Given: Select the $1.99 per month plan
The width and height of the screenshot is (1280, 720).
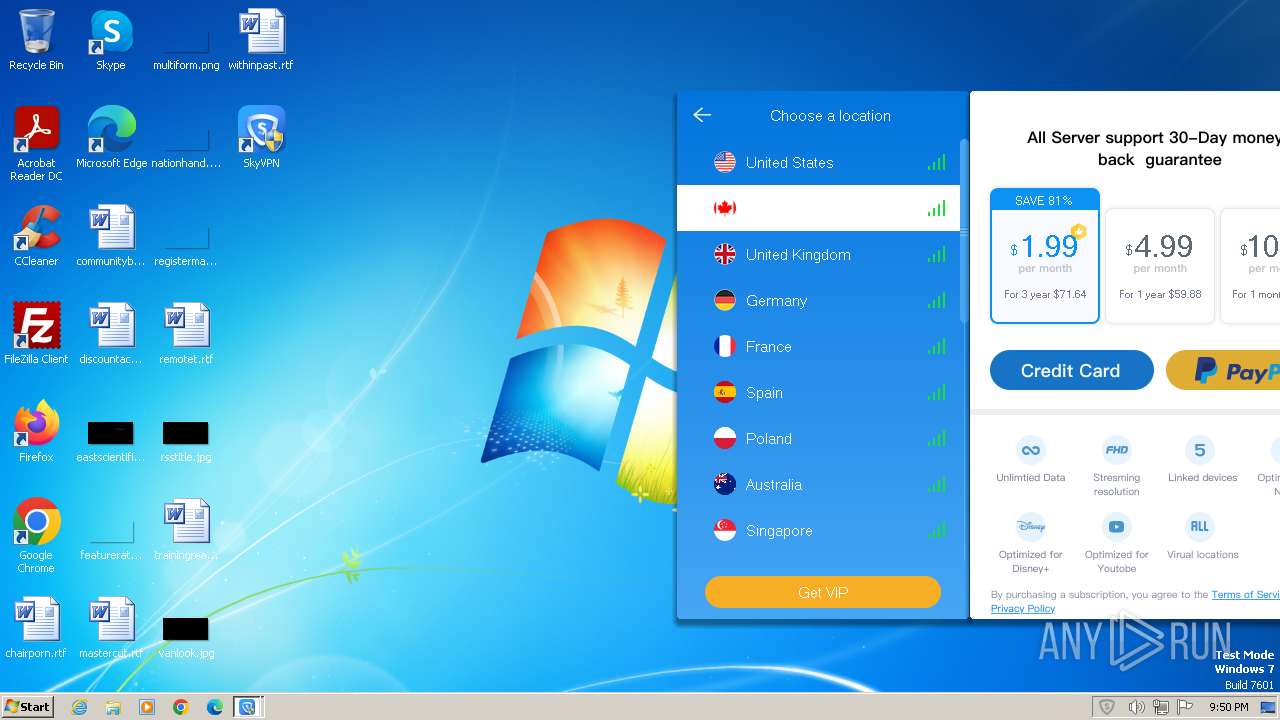Looking at the screenshot, I should [1045, 256].
